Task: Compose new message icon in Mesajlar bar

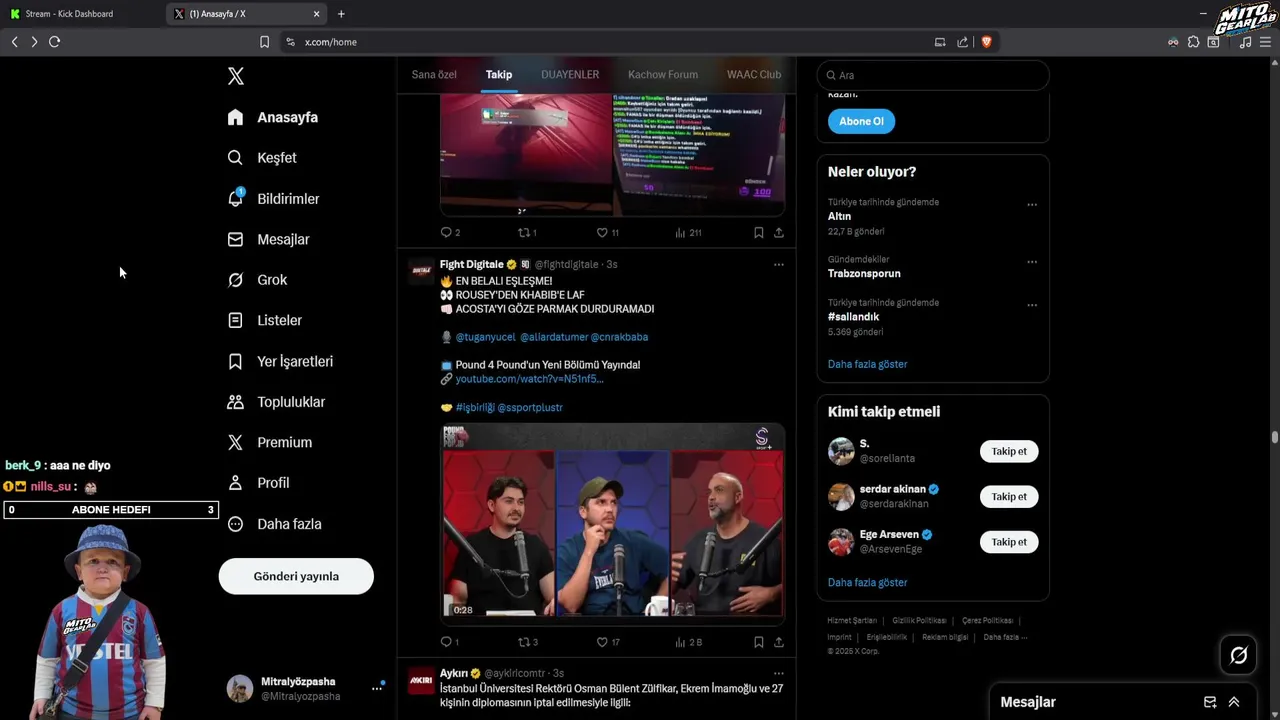Action: pyautogui.click(x=1210, y=702)
